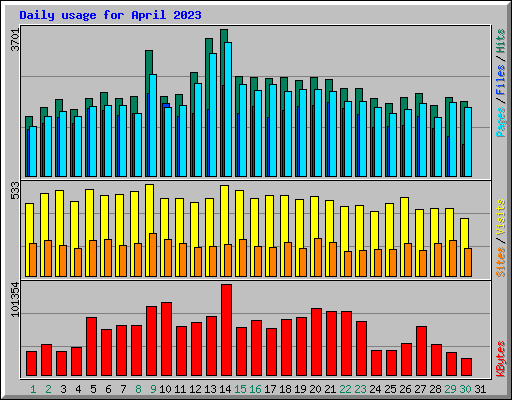Click the red KBytes bar for day 10
The height and width of the screenshot is (400, 512).
167,339
